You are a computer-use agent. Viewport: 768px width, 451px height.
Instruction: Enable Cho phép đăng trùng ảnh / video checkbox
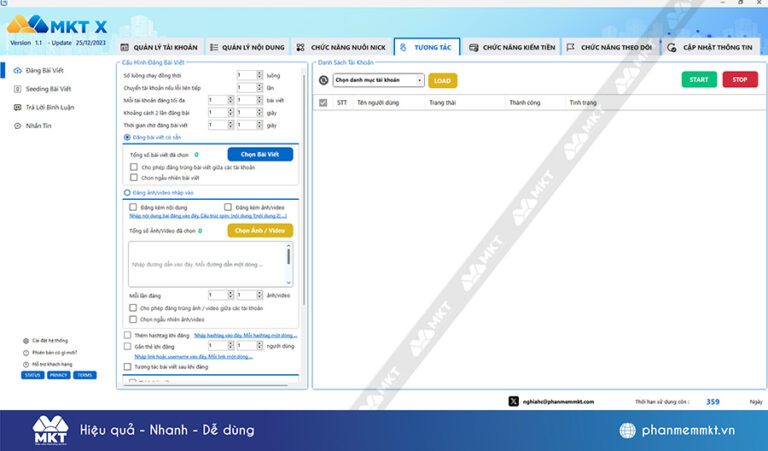pyautogui.click(x=133, y=308)
